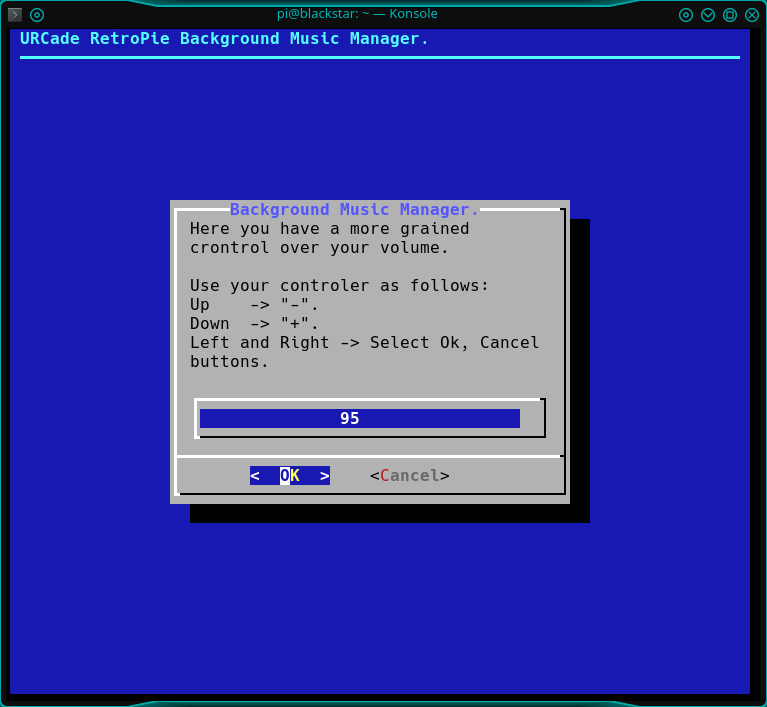Maximize the Konsole window
Image resolution: width=767 pixels, height=707 pixels.
click(x=730, y=15)
